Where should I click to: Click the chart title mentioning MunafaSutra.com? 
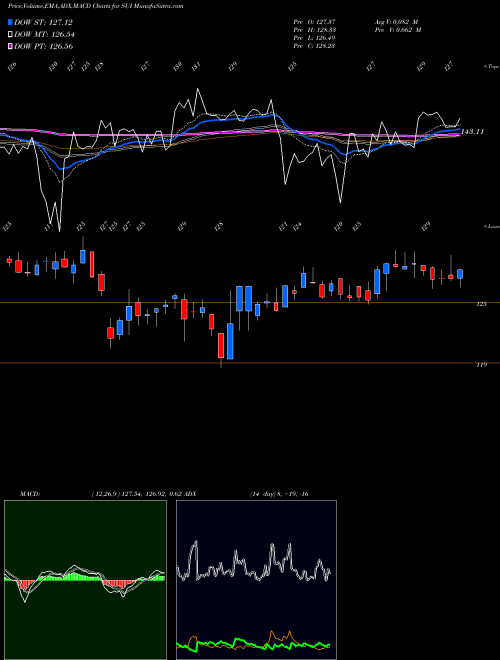96,7
